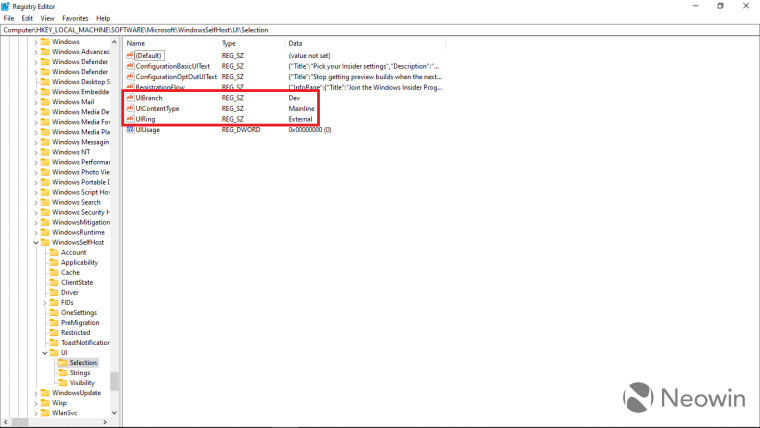Screen dimensions: 760x428
Task: Open the Help menu
Action: (x=103, y=18)
